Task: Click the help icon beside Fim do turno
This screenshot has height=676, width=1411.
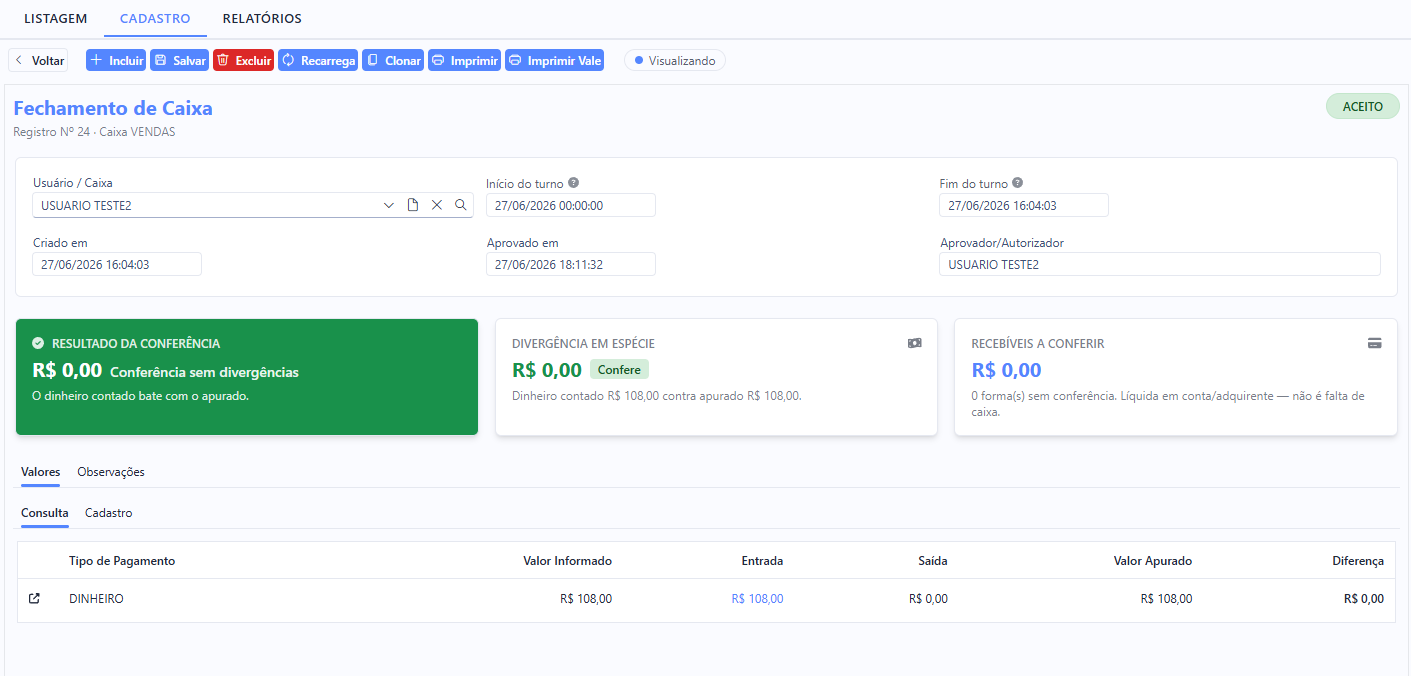Action: tap(1017, 183)
